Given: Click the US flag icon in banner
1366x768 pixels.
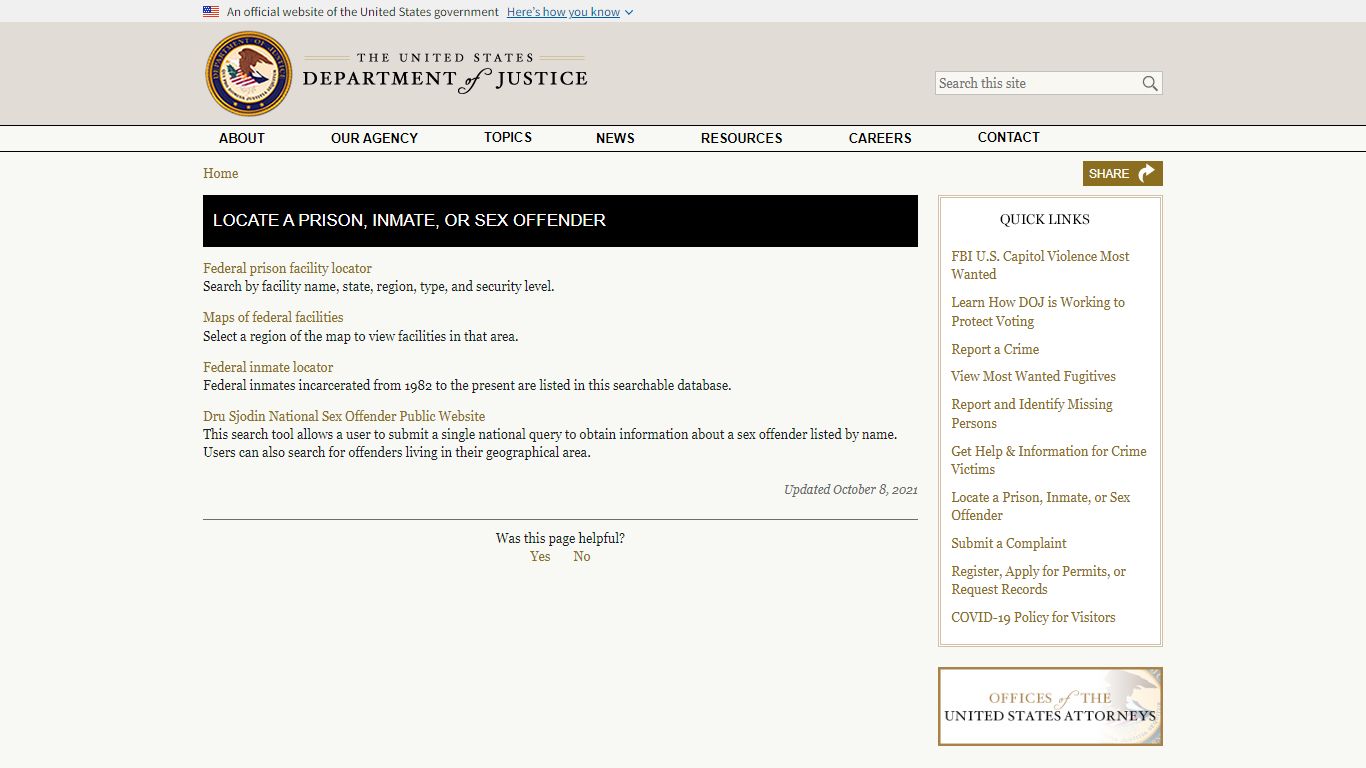Looking at the screenshot, I should [x=211, y=12].
